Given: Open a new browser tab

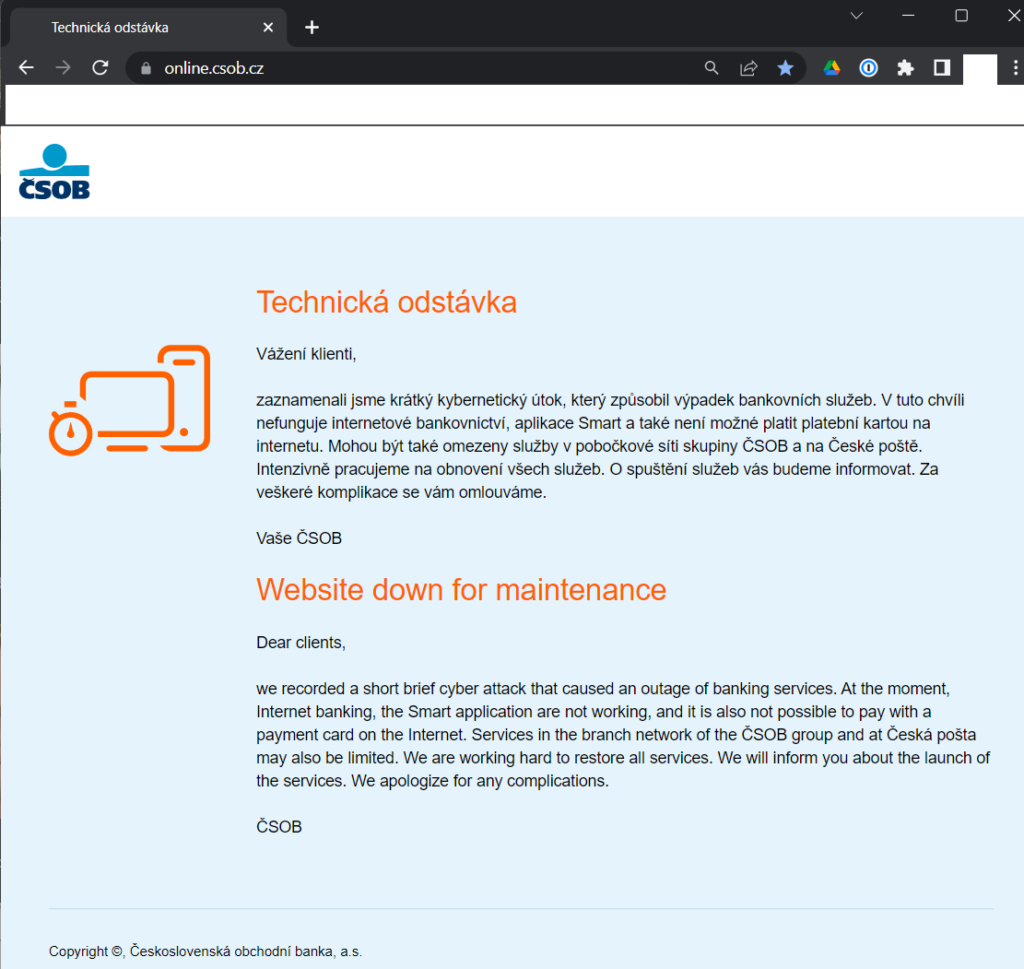Looking at the screenshot, I should tap(312, 27).
